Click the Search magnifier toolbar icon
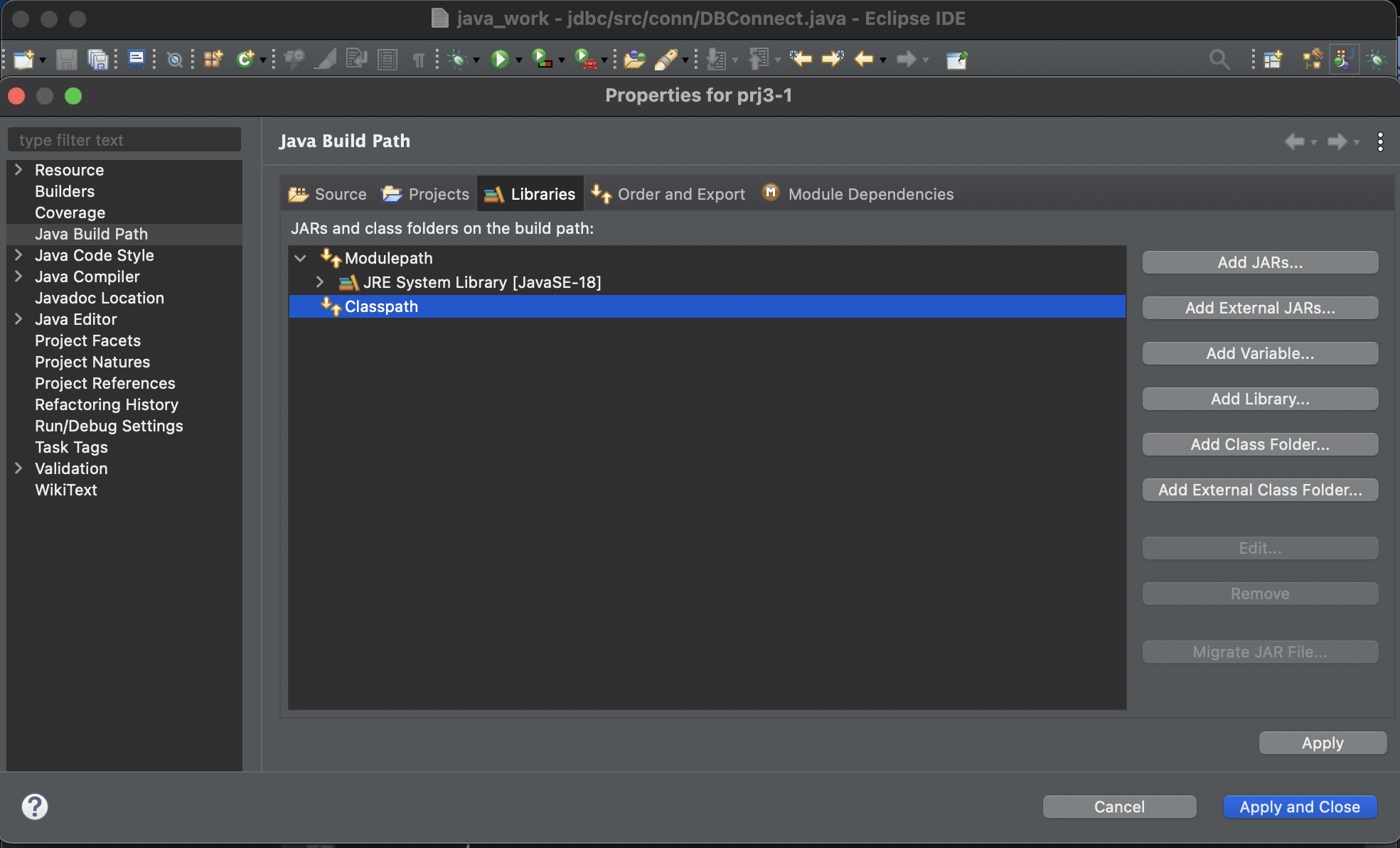The image size is (1400, 848). pos(1219,60)
